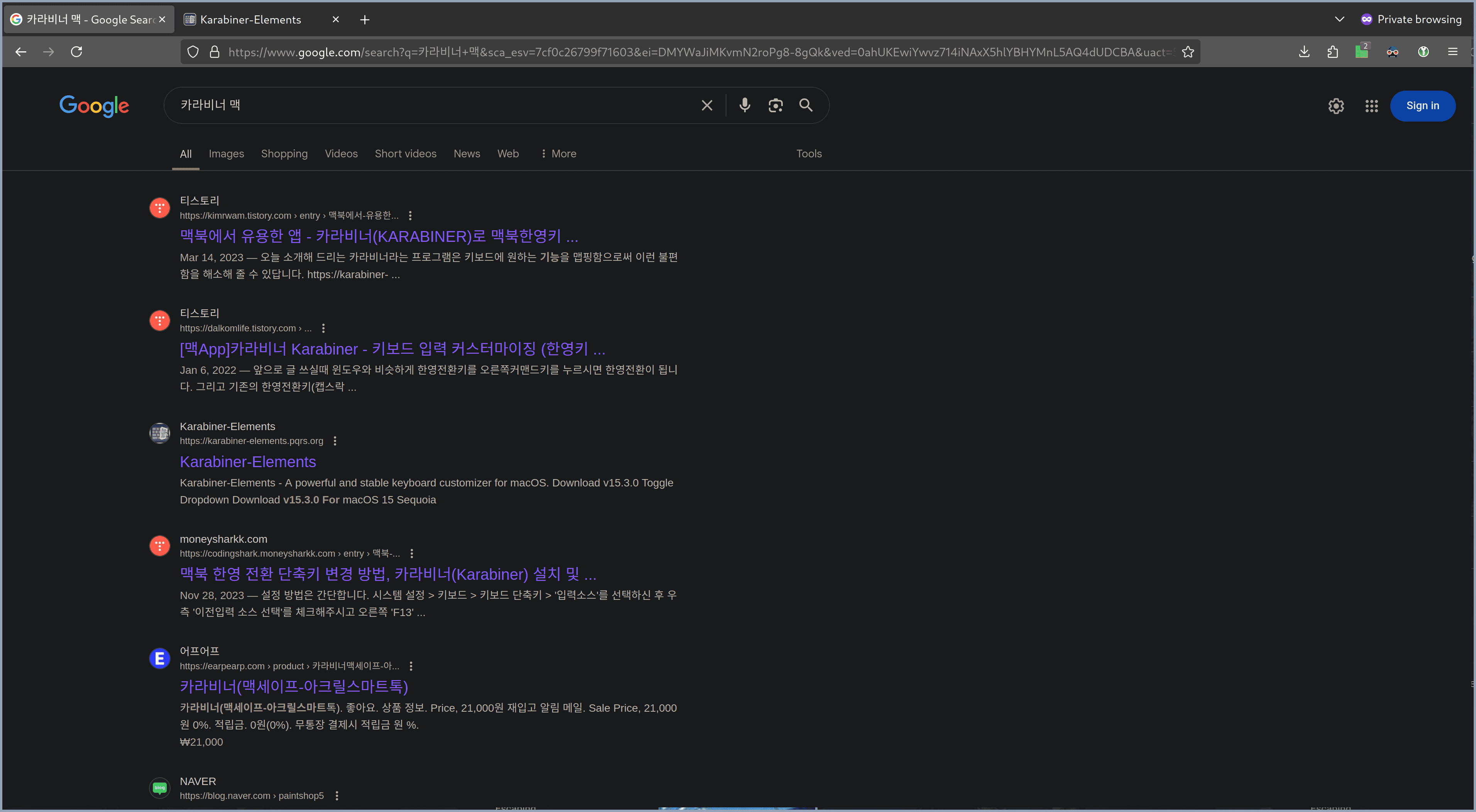Open the Firefox downloads panel
This screenshot has width=1476, height=812.
coord(1304,52)
